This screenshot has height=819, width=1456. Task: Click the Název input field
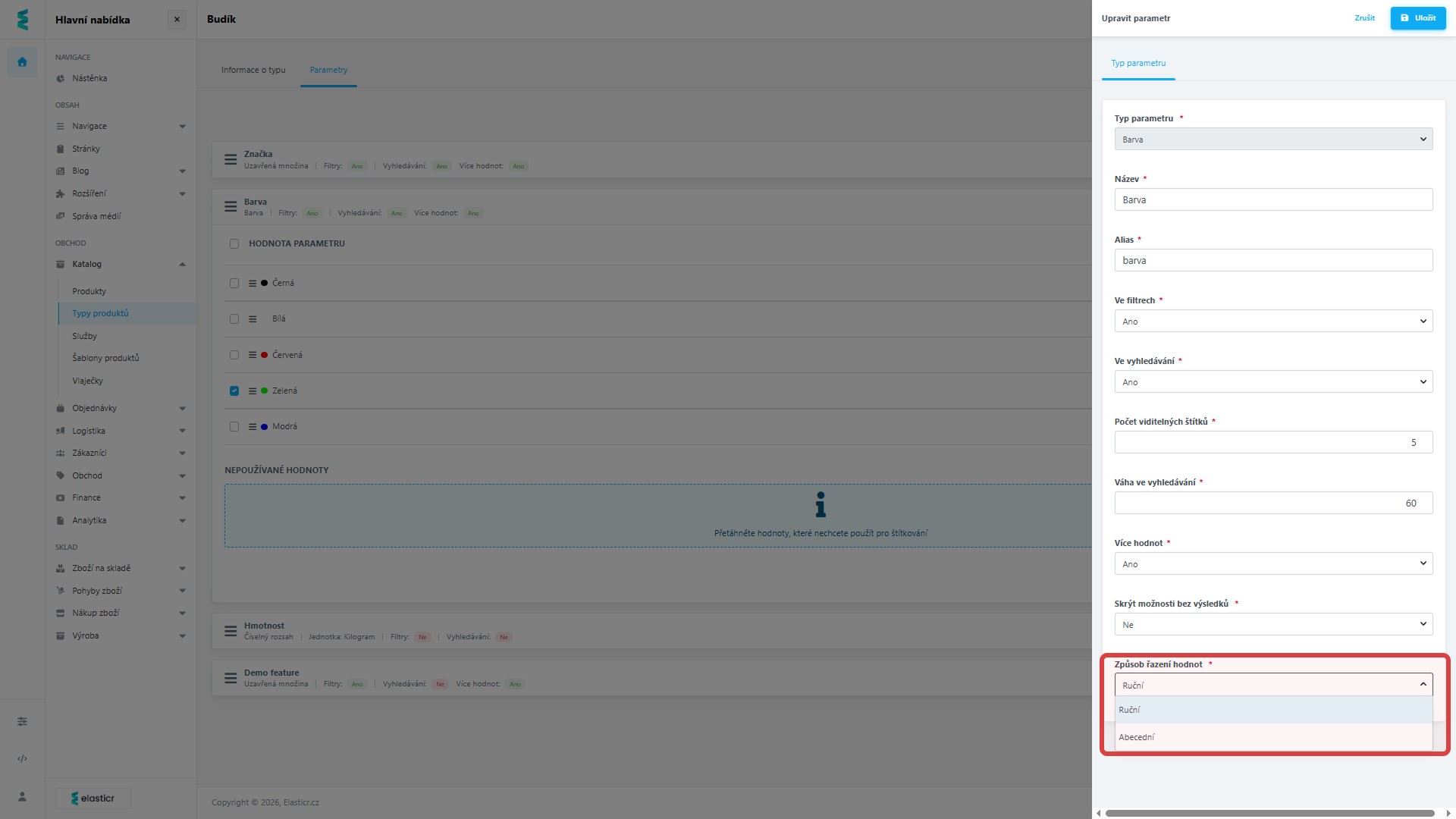1272,199
